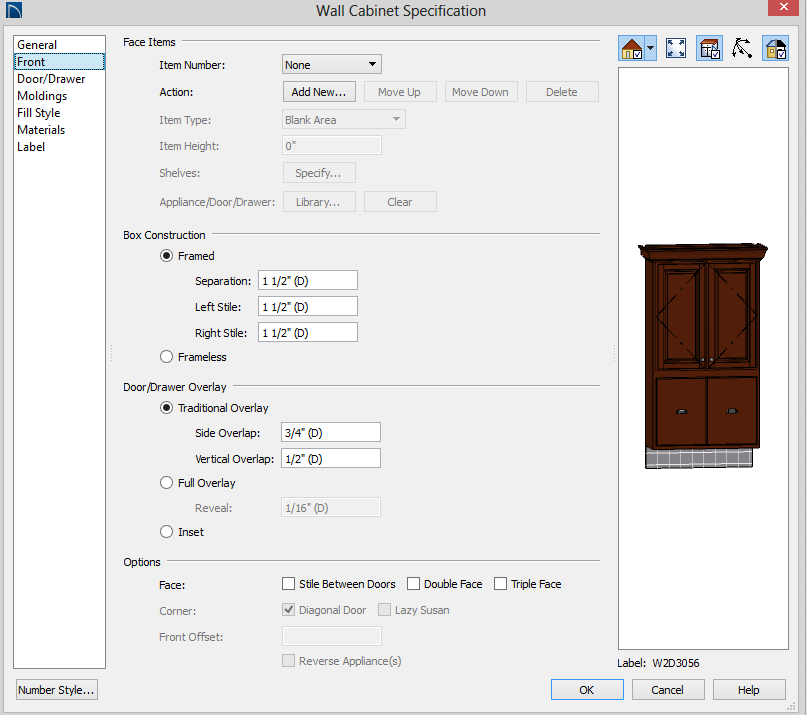Close the Wall Cabinet Specification dialog
This screenshot has height=715, width=807.
(783, 7)
